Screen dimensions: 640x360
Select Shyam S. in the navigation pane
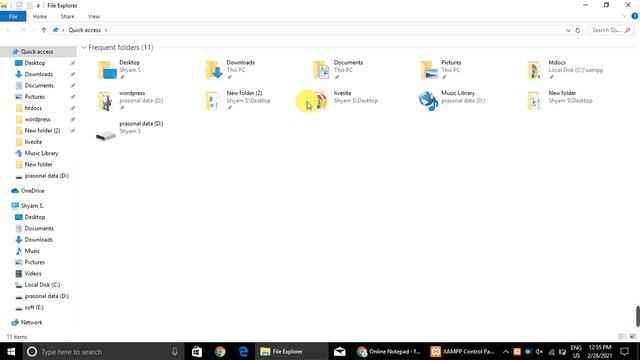coord(32,206)
